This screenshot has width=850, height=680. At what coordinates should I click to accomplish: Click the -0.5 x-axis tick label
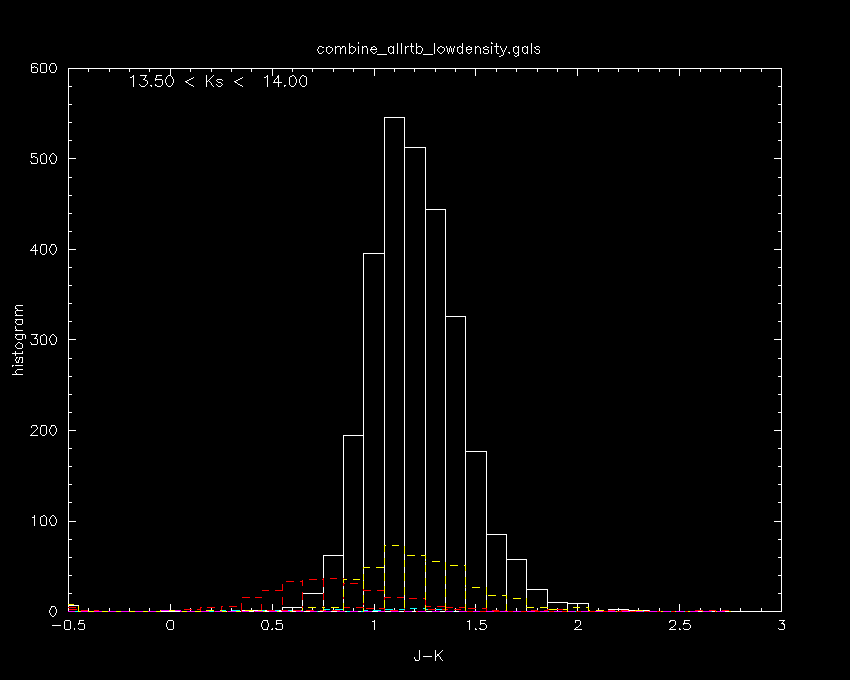click(68, 625)
